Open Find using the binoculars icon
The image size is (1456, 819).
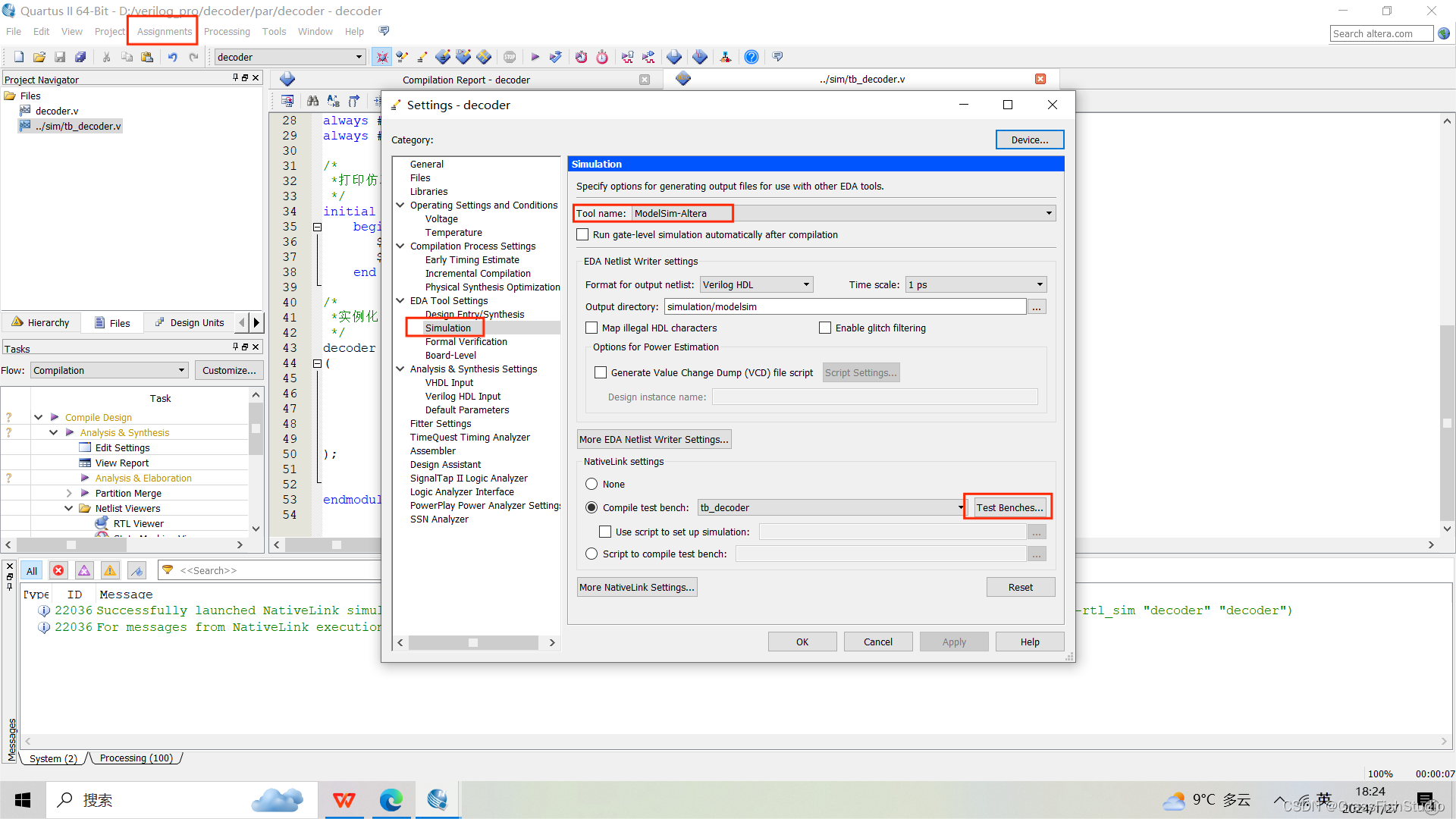pyautogui.click(x=312, y=100)
